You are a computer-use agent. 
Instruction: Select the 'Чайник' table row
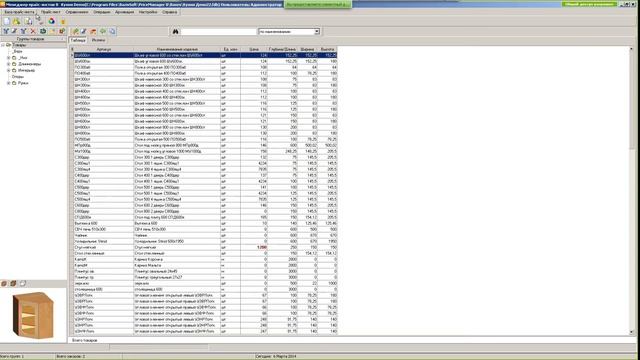coord(205,236)
